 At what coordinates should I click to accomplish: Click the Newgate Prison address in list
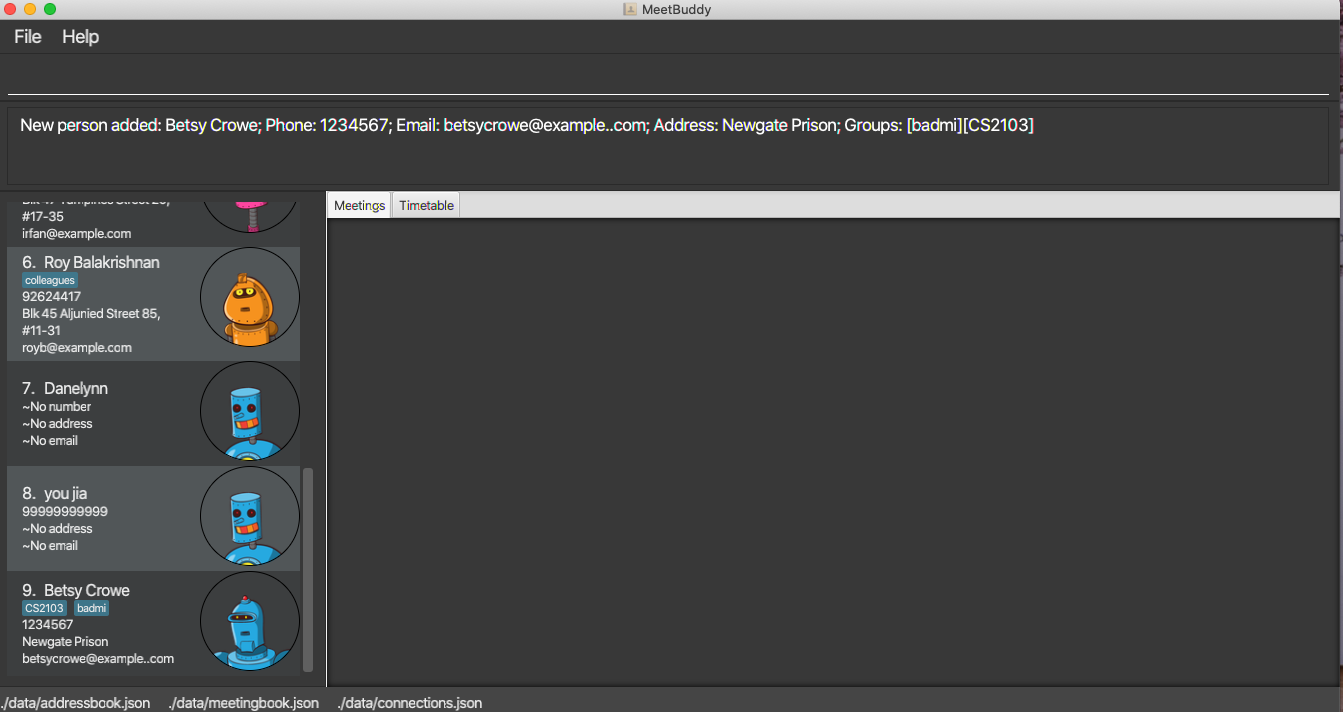65,642
